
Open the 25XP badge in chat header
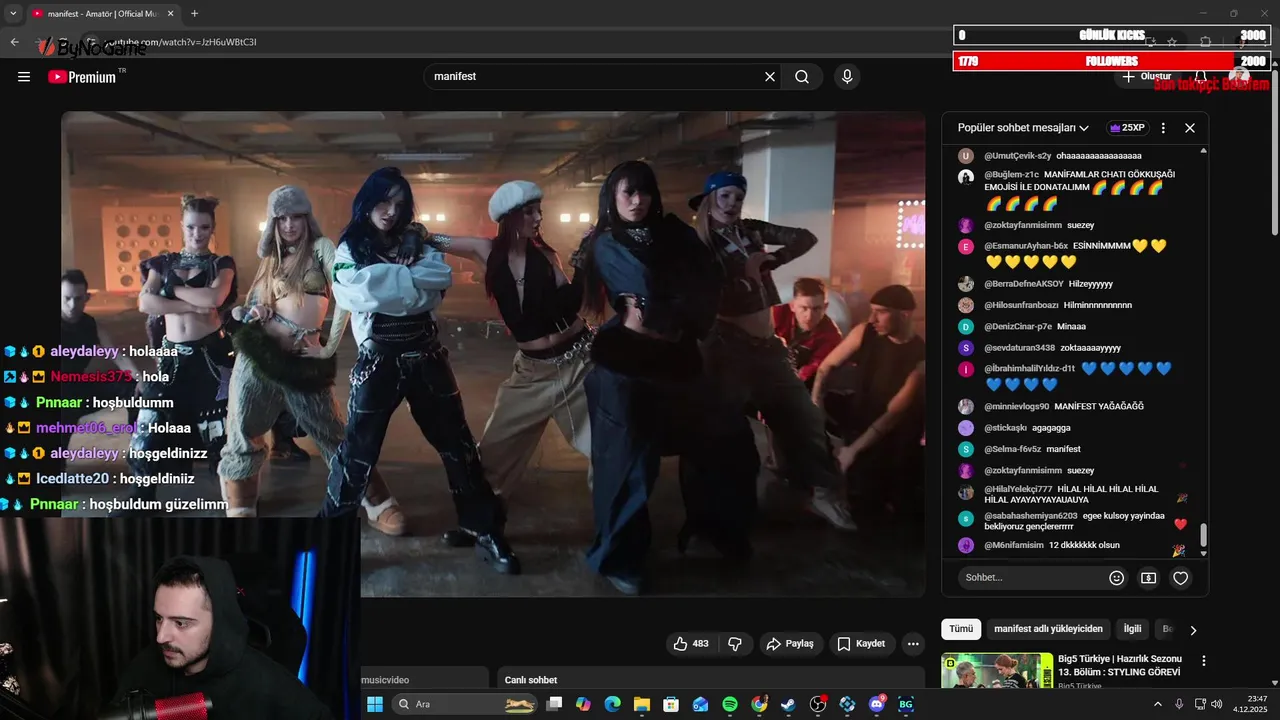pos(1127,128)
